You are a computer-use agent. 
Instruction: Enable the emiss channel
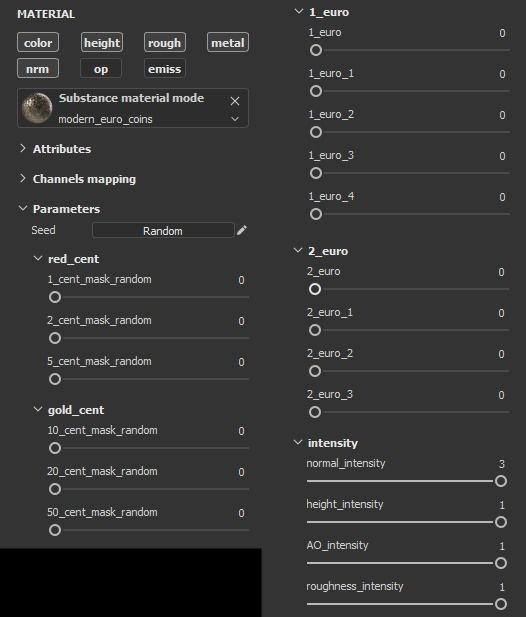pyautogui.click(x=164, y=69)
